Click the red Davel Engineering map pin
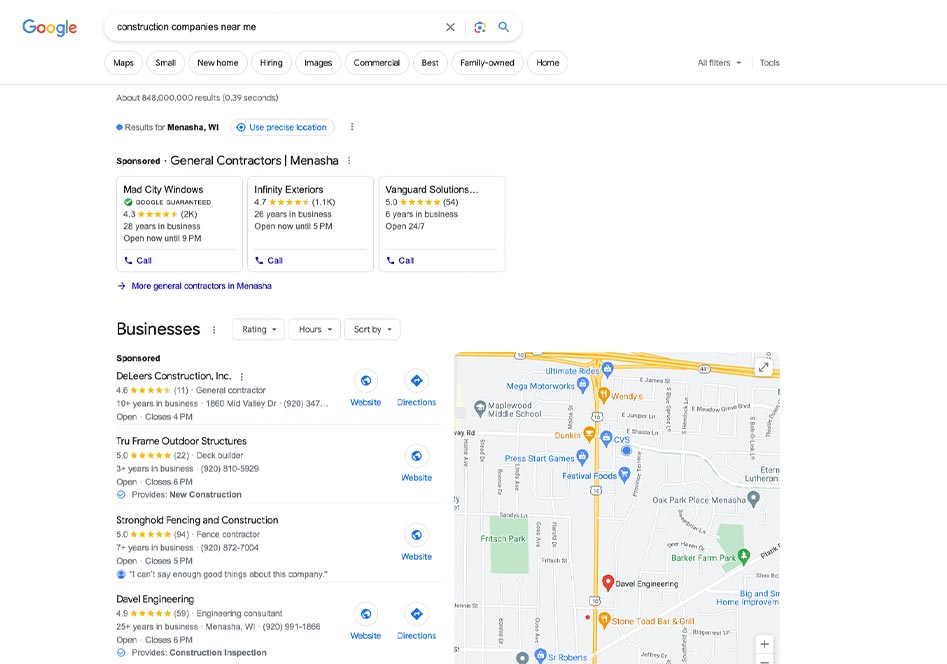This screenshot has height=664, width=947. (608, 582)
